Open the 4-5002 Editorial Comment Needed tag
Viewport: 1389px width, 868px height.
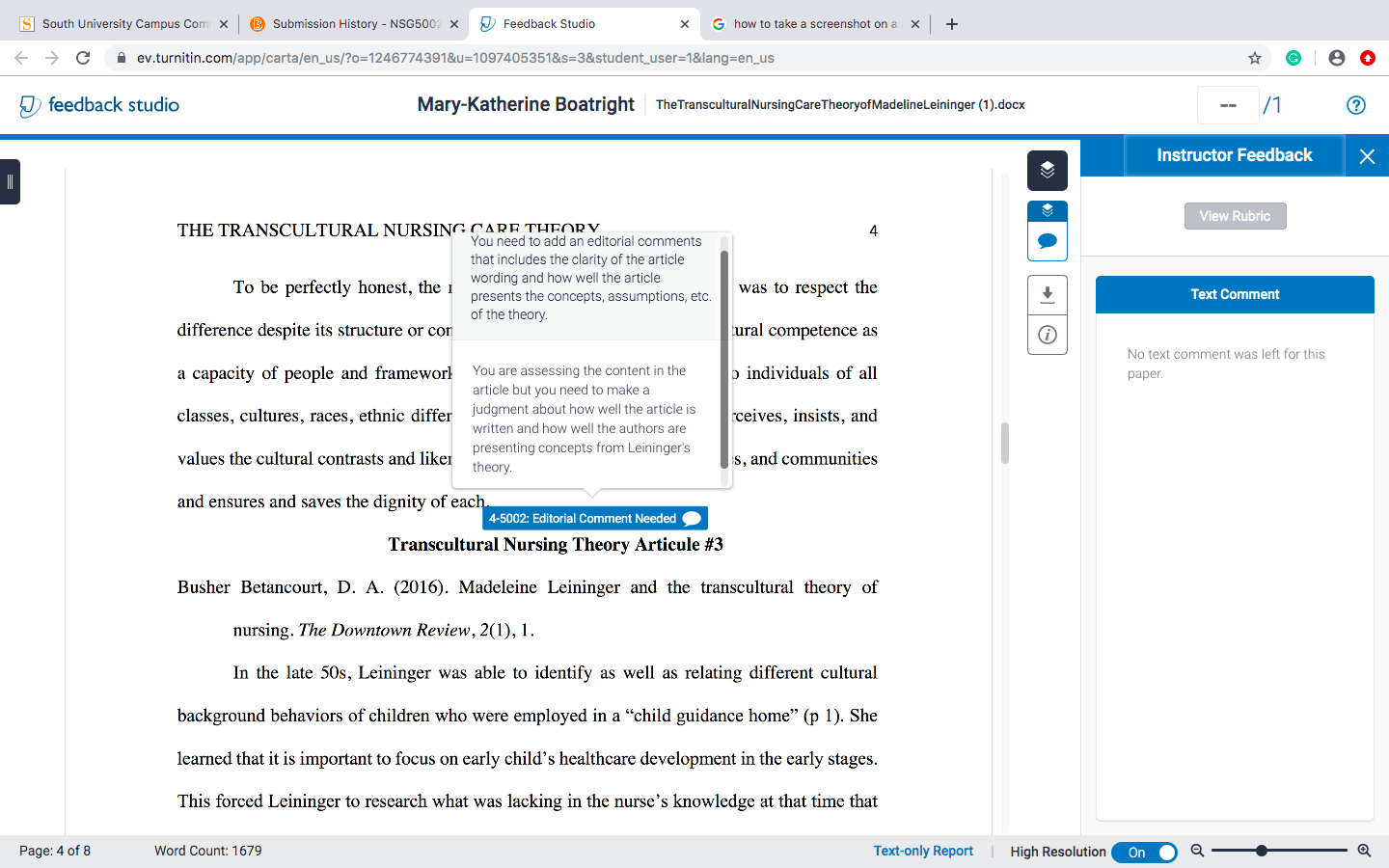(595, 518)
